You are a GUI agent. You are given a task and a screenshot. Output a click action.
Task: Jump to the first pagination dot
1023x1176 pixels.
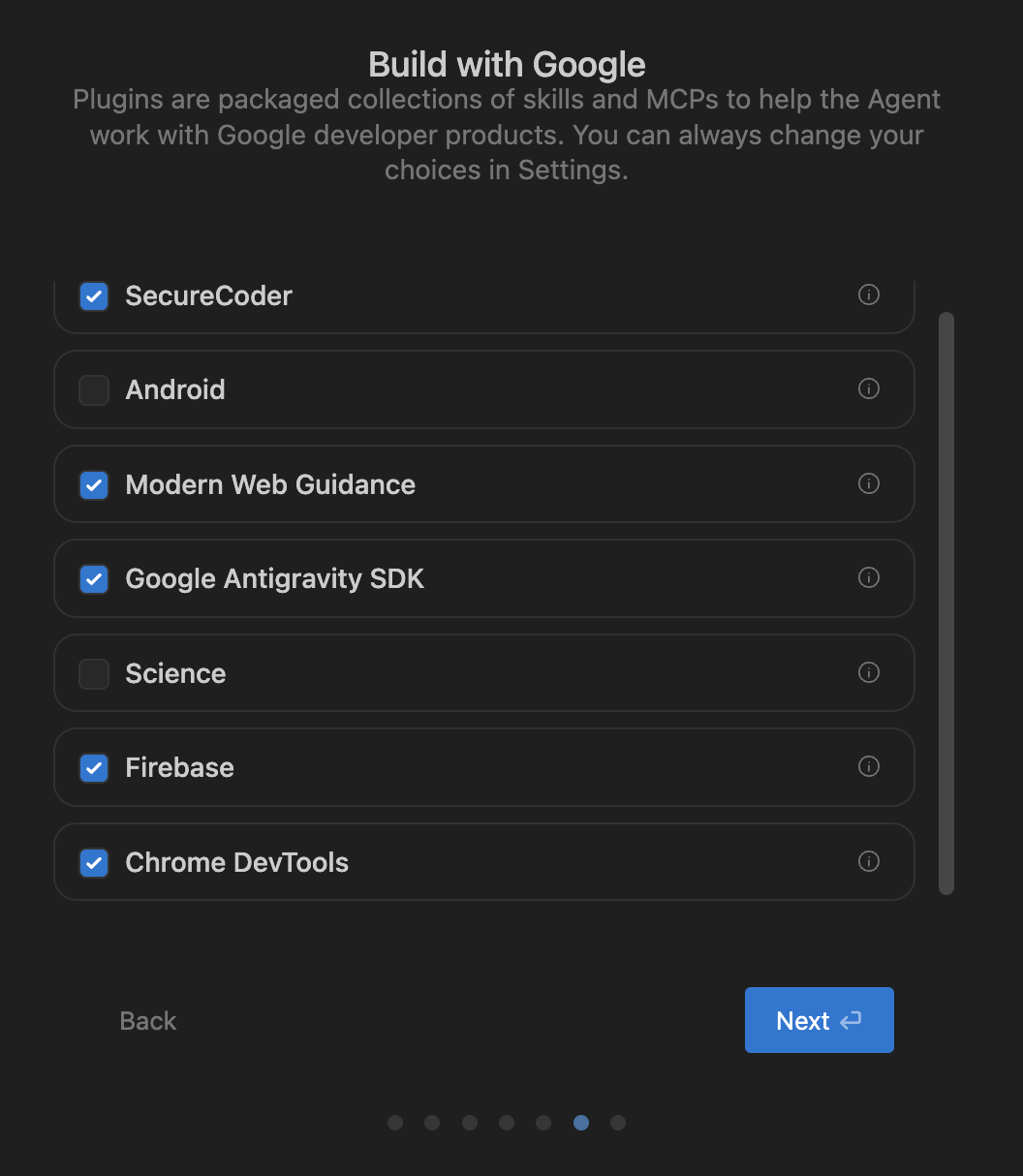395,1123
